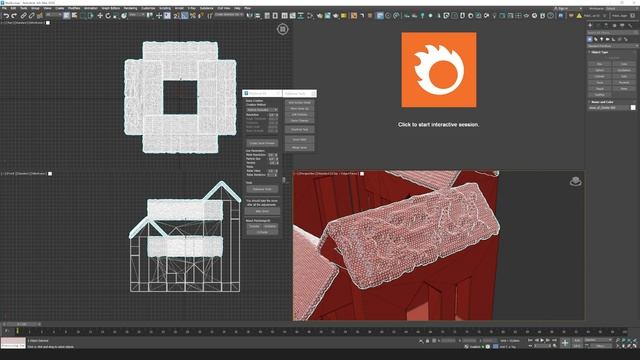
Task: Toggle the Top viewport filter square
Action: 48,23
